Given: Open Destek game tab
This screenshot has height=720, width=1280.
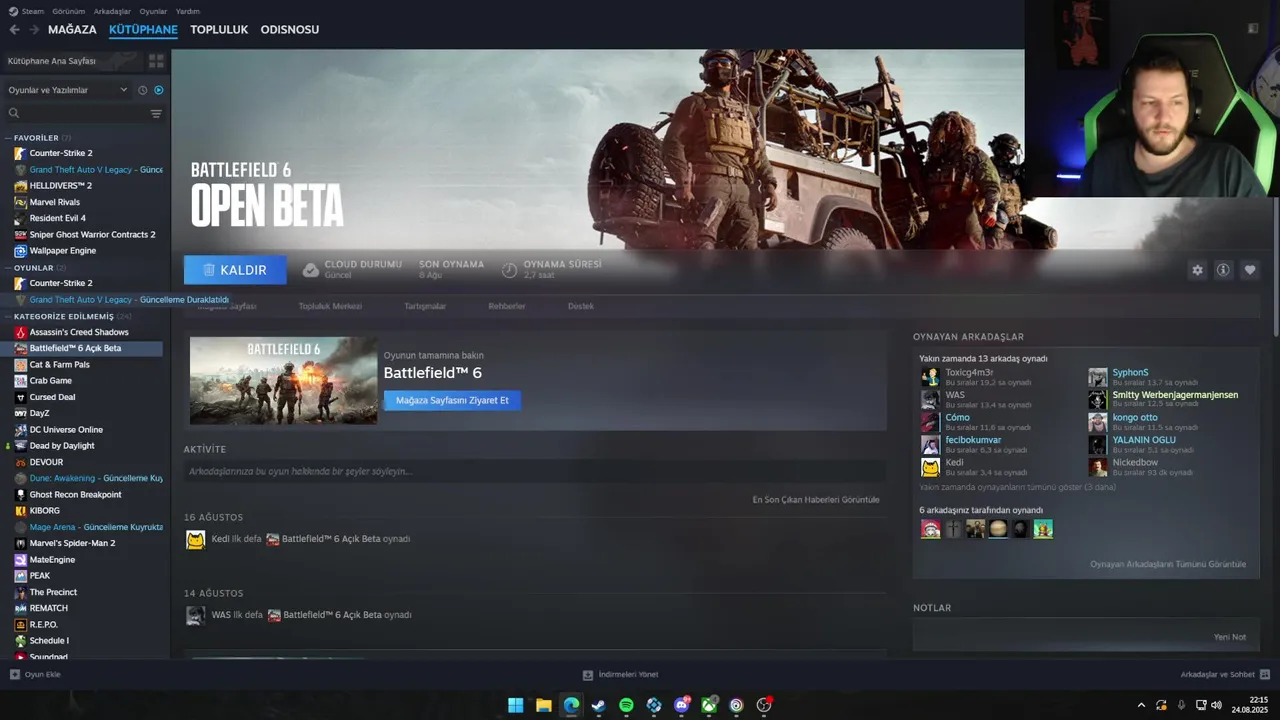Looking at the screenshot, I should pos(581,306).
